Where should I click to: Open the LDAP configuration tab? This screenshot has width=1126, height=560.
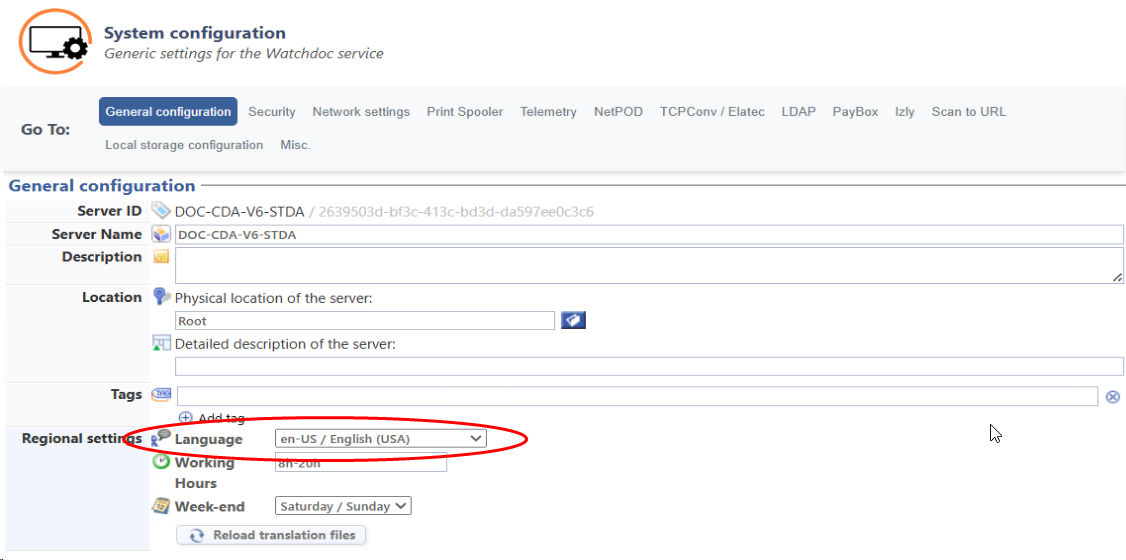tap(798, 112)
